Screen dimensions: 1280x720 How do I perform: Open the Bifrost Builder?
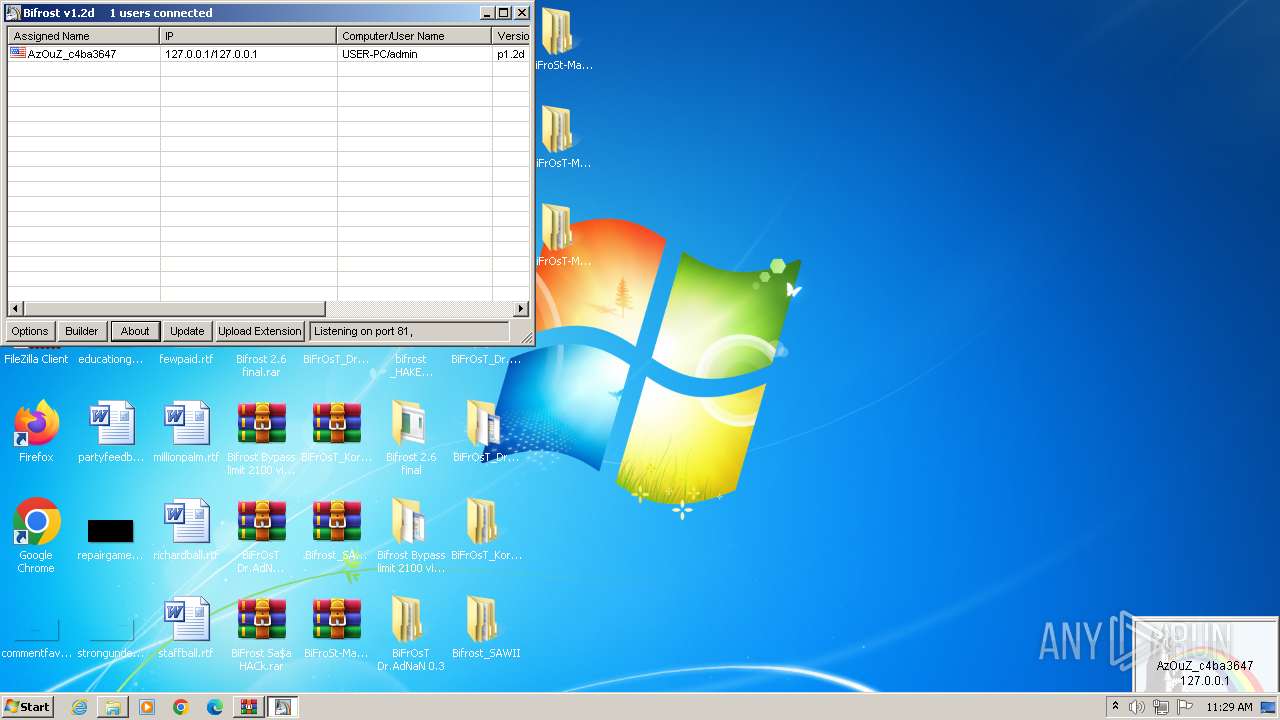tap(82, 331)
